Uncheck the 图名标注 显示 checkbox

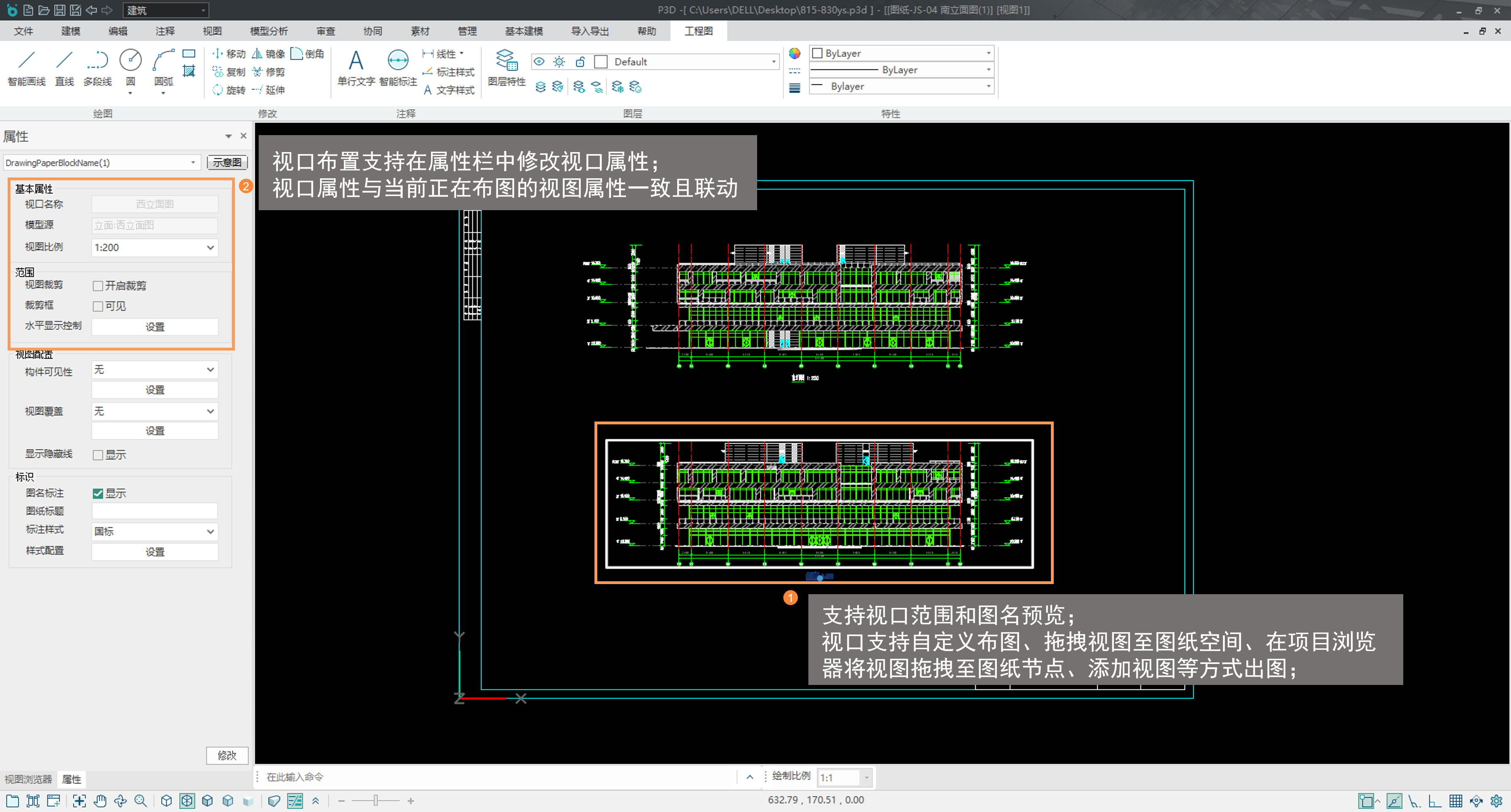[98, 494]
